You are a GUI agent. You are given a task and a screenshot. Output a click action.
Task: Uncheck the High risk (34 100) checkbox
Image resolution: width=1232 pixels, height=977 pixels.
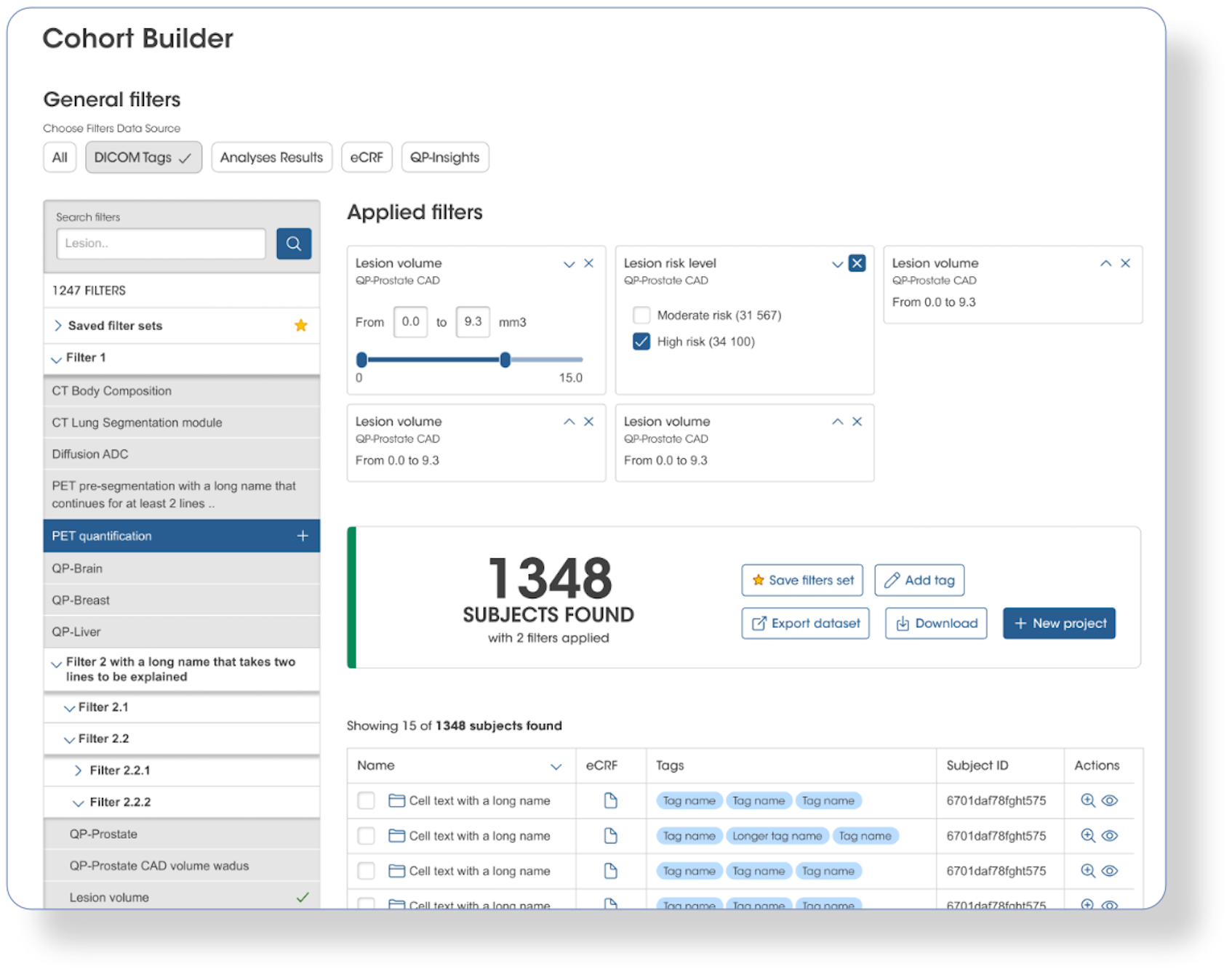pyautogui.click(x=641, y=341)
